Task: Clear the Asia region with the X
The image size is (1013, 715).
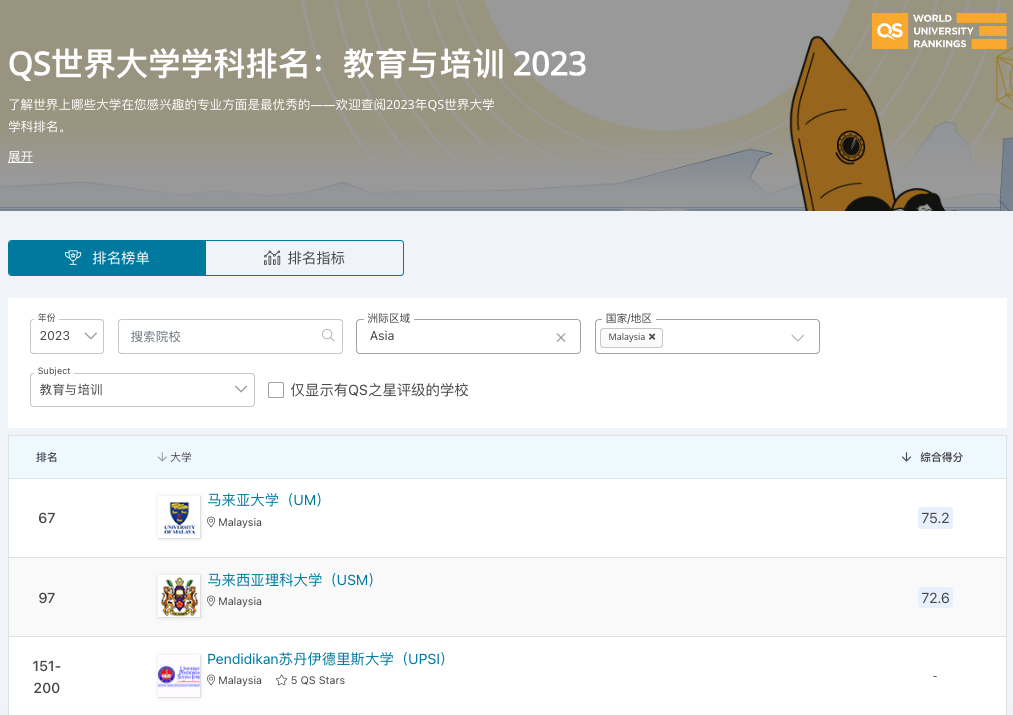Action: tap(561, 337)
